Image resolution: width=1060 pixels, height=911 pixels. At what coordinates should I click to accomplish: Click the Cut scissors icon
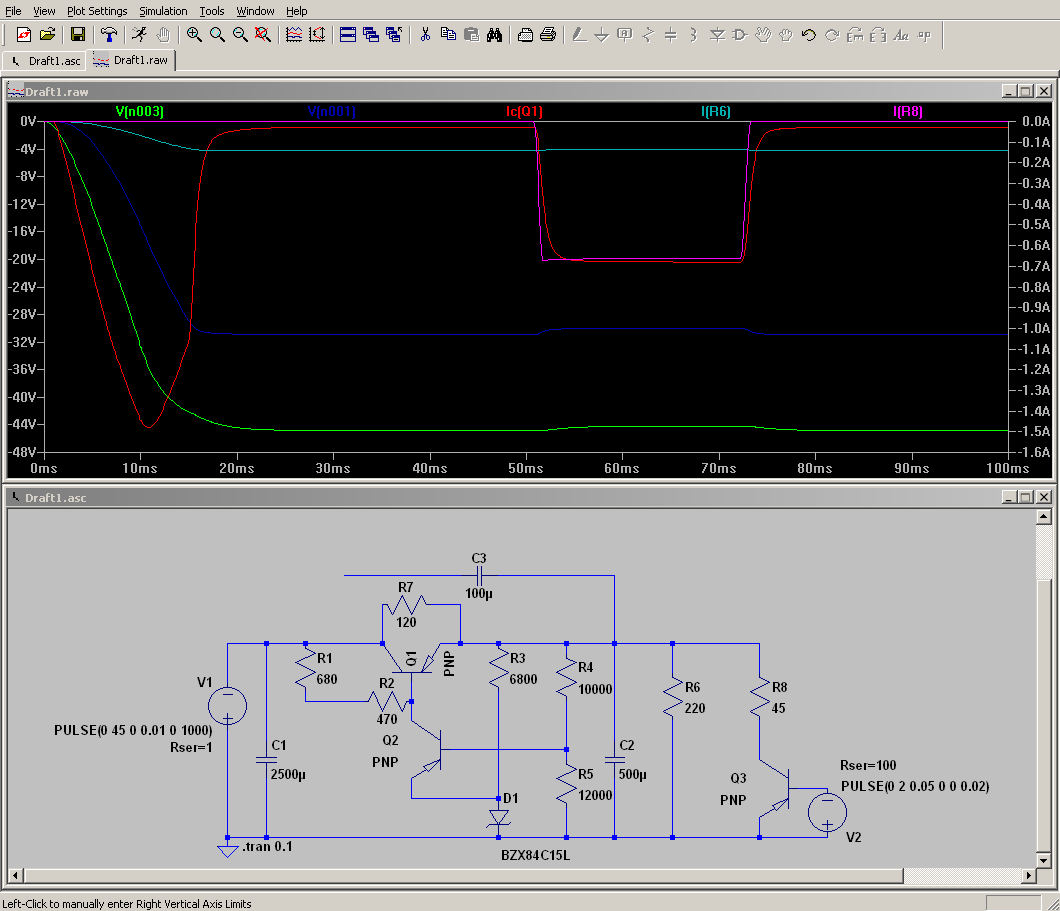[425, 34]
